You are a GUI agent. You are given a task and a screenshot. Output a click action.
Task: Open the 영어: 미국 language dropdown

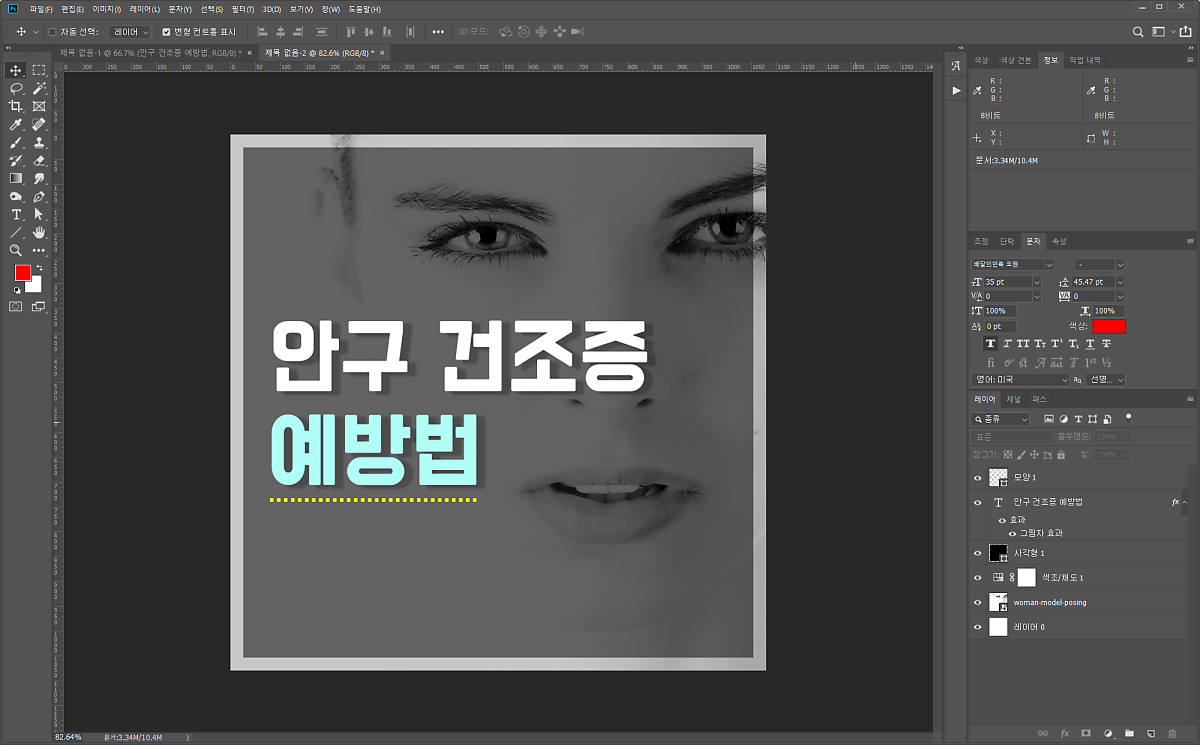tap(1064, 380)
